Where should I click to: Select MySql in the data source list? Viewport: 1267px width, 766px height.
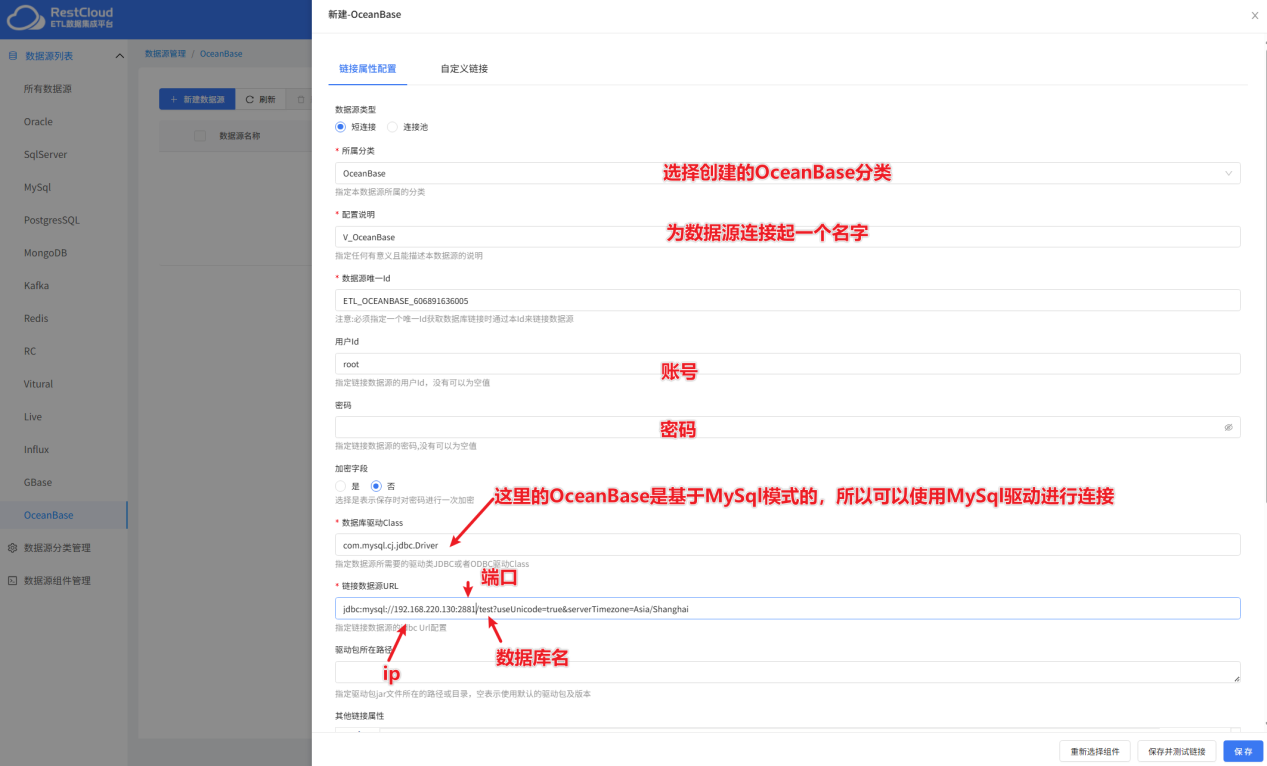coord(37,188)
